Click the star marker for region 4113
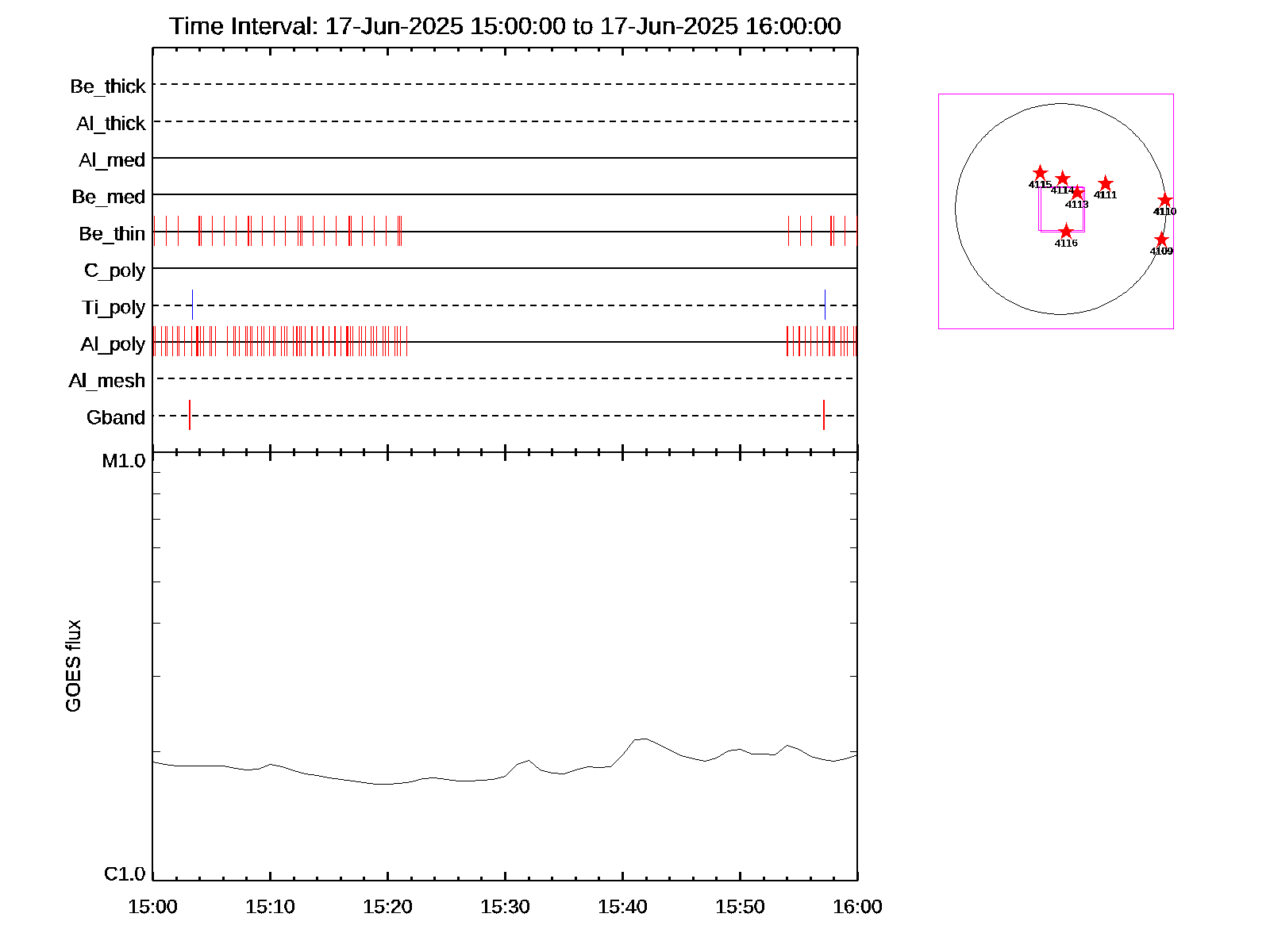1270x952 pixels. [1076, 193]
